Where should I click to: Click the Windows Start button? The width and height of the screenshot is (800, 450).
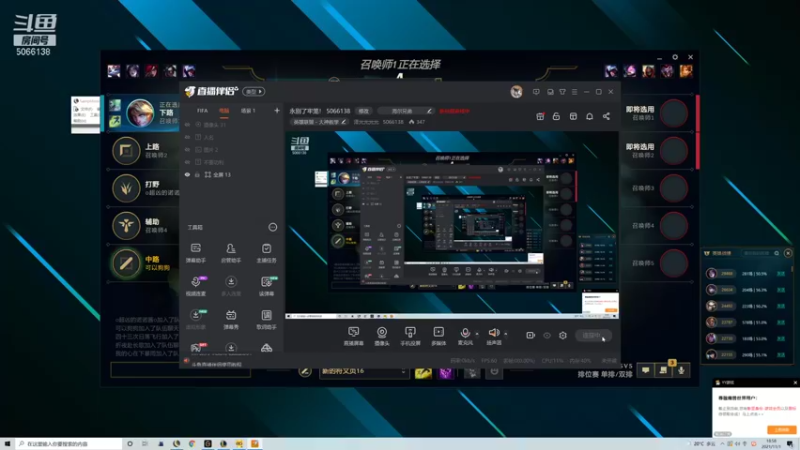pos(7,444)
